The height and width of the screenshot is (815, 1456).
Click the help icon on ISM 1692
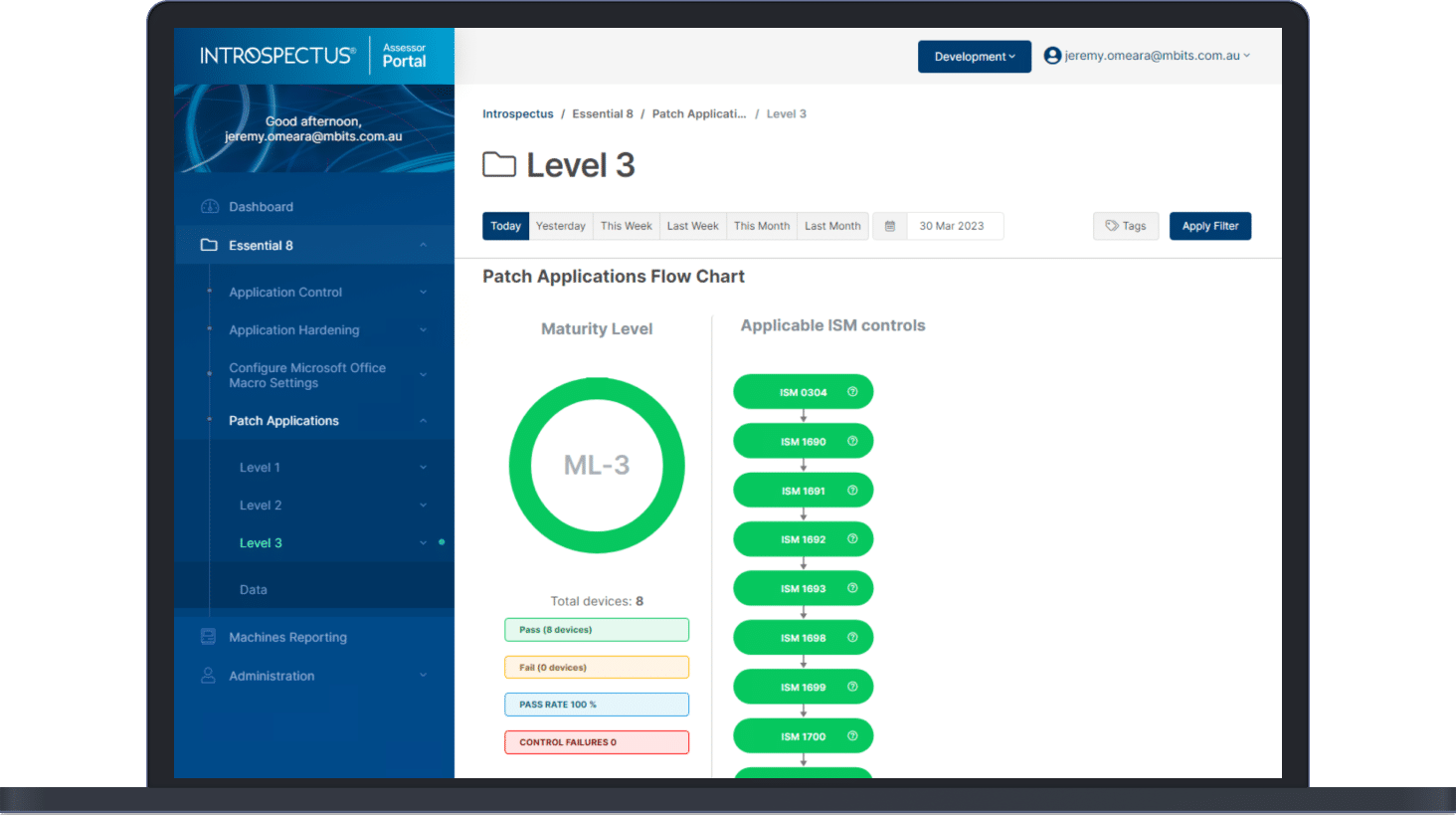pyautogui.click(x=852, y=539)
